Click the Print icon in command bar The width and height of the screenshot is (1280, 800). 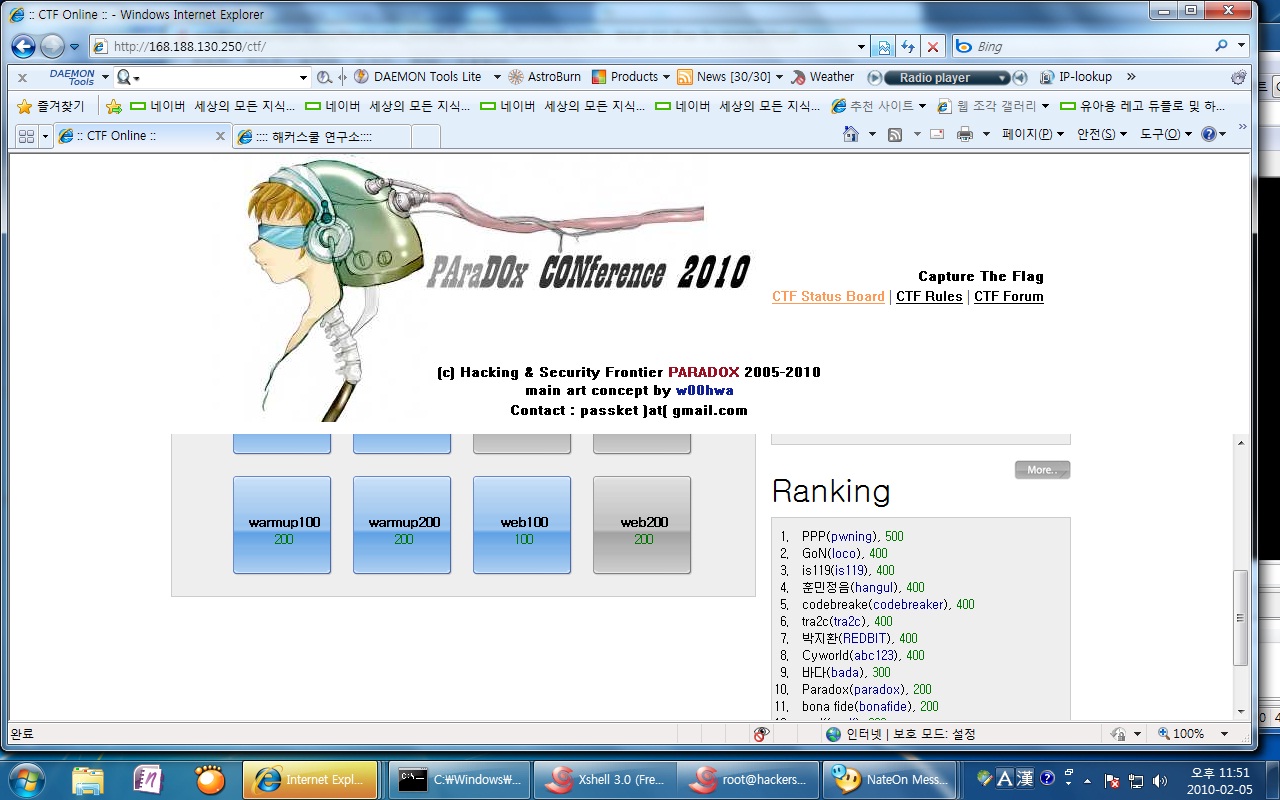pyautogui.click(x=964, y=135)
